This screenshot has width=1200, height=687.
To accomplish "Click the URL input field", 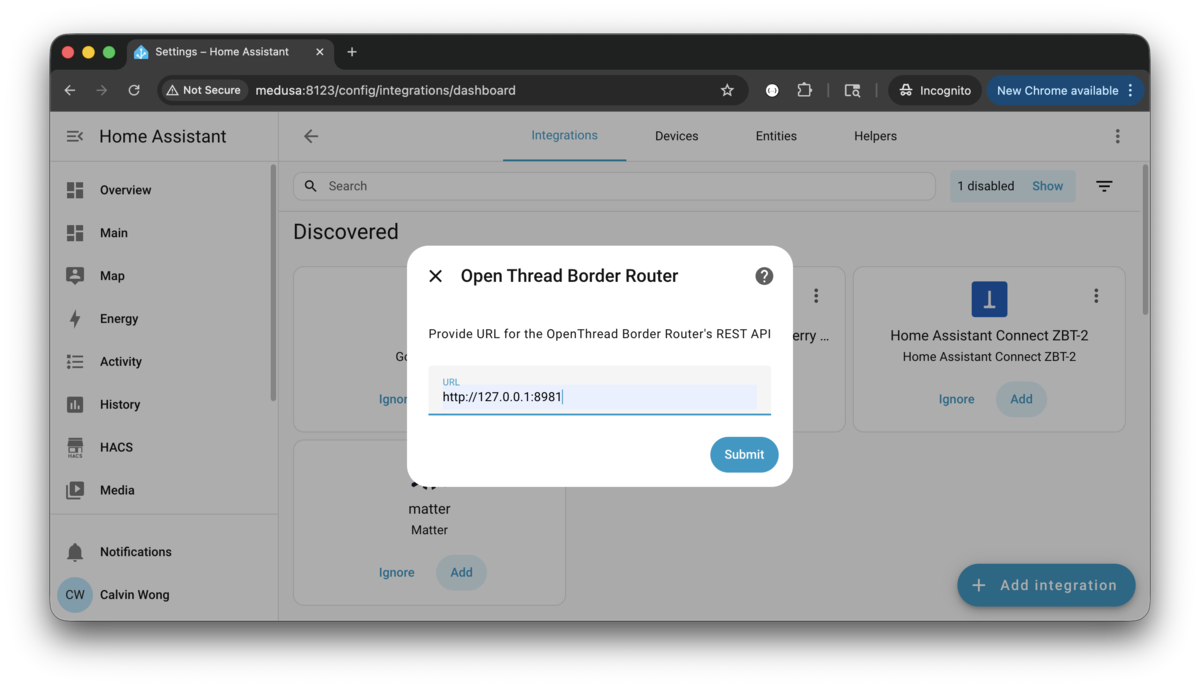I will point(598,397).
